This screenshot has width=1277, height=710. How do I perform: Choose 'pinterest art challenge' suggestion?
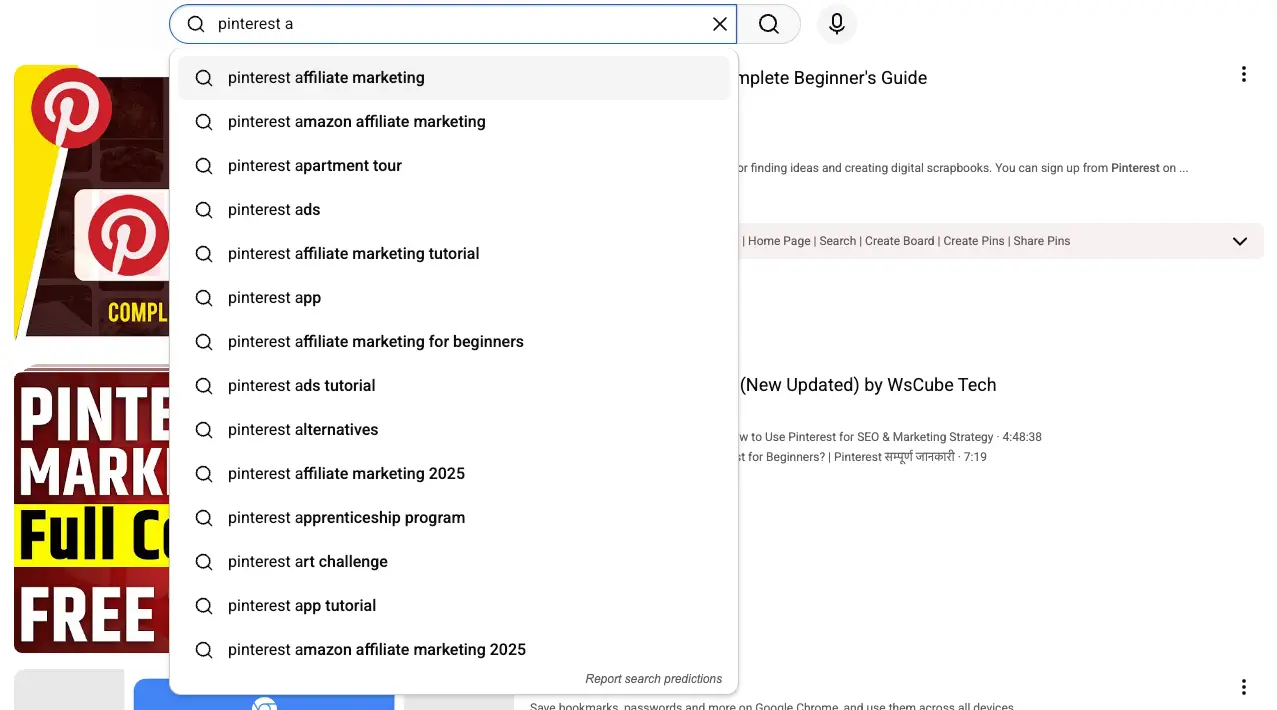(x=307, y=562)
